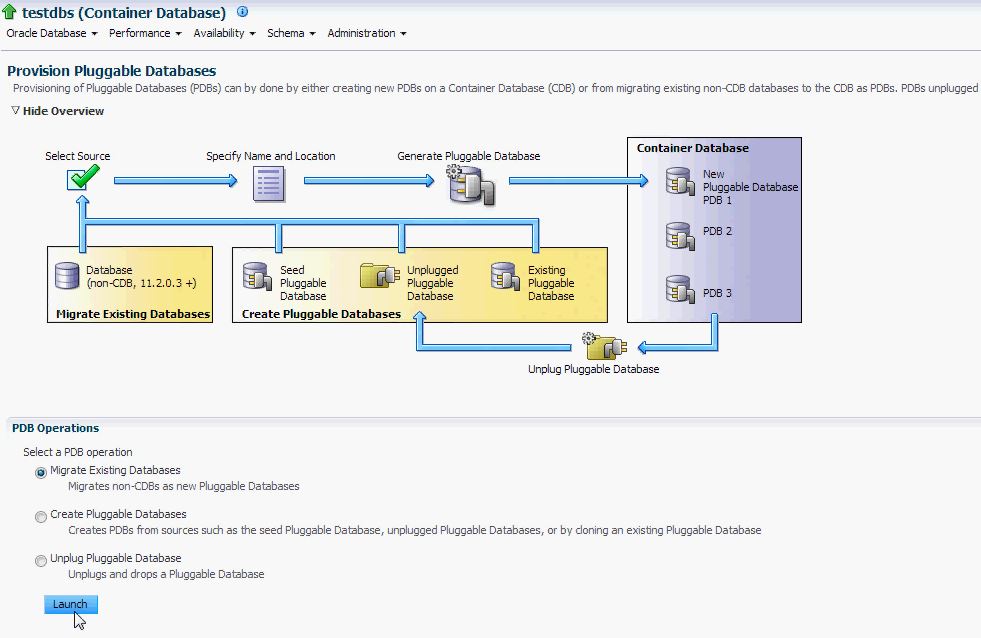The width and height of the screenshot is (981, 638).
Task: Click the Existing Pluggable Database icon
Action: [x=505, y=277]
